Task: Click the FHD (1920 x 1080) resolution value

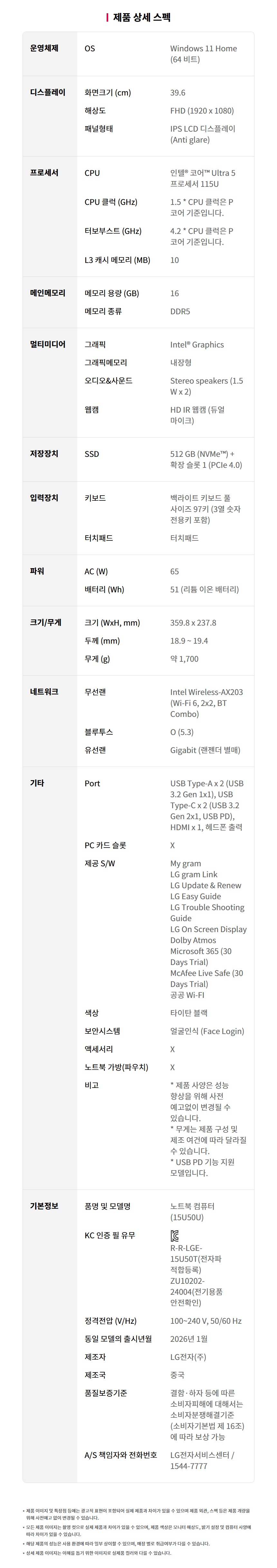Action: click(202, 111)
